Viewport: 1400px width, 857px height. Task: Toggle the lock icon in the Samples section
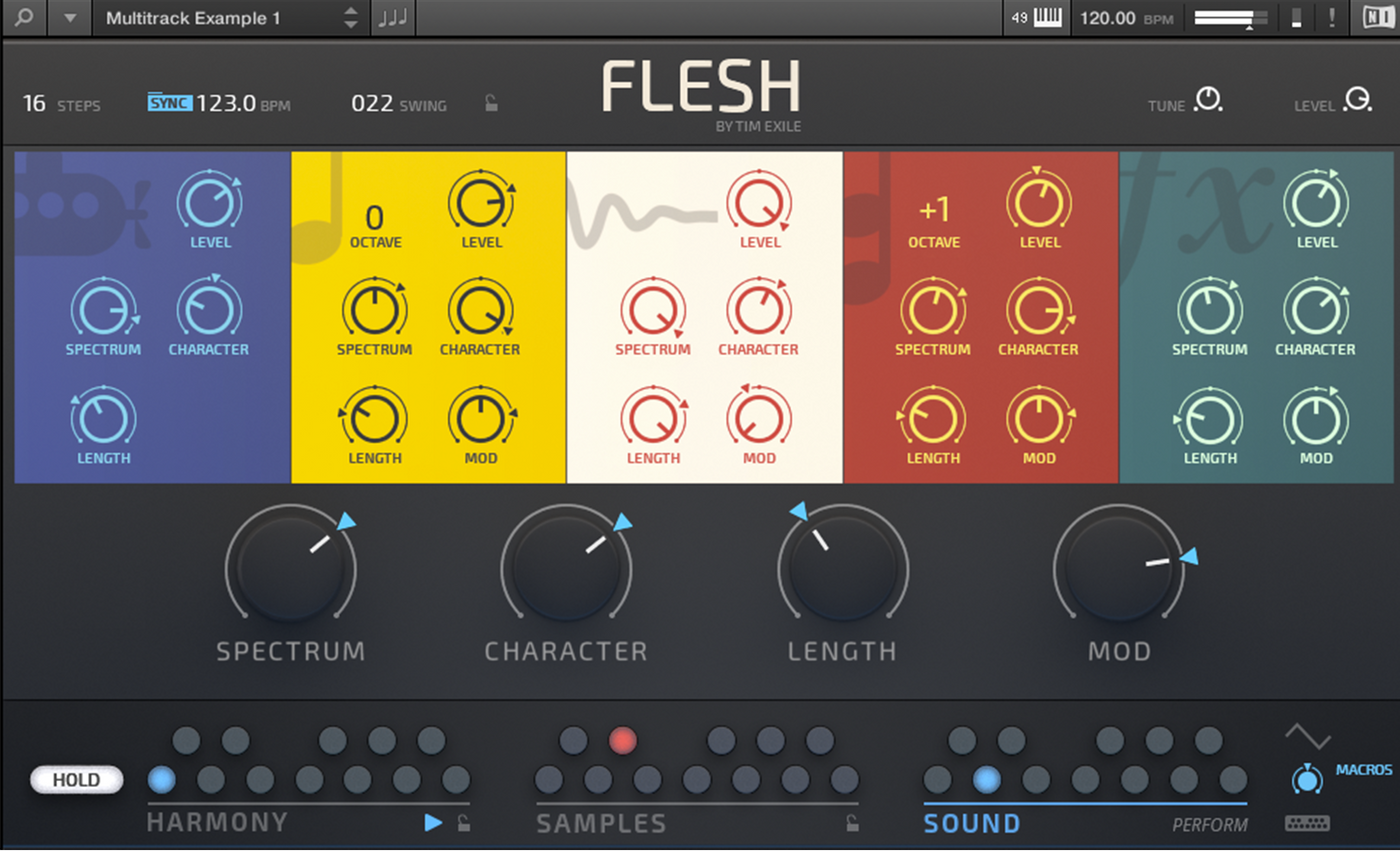852,823
